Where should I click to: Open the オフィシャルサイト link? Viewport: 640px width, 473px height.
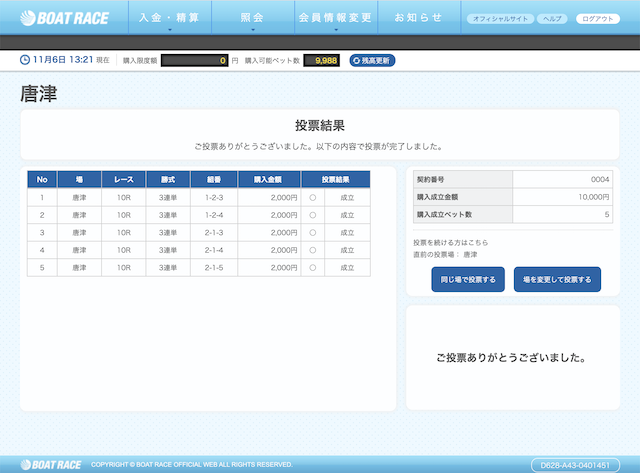[x=499, y=19]
